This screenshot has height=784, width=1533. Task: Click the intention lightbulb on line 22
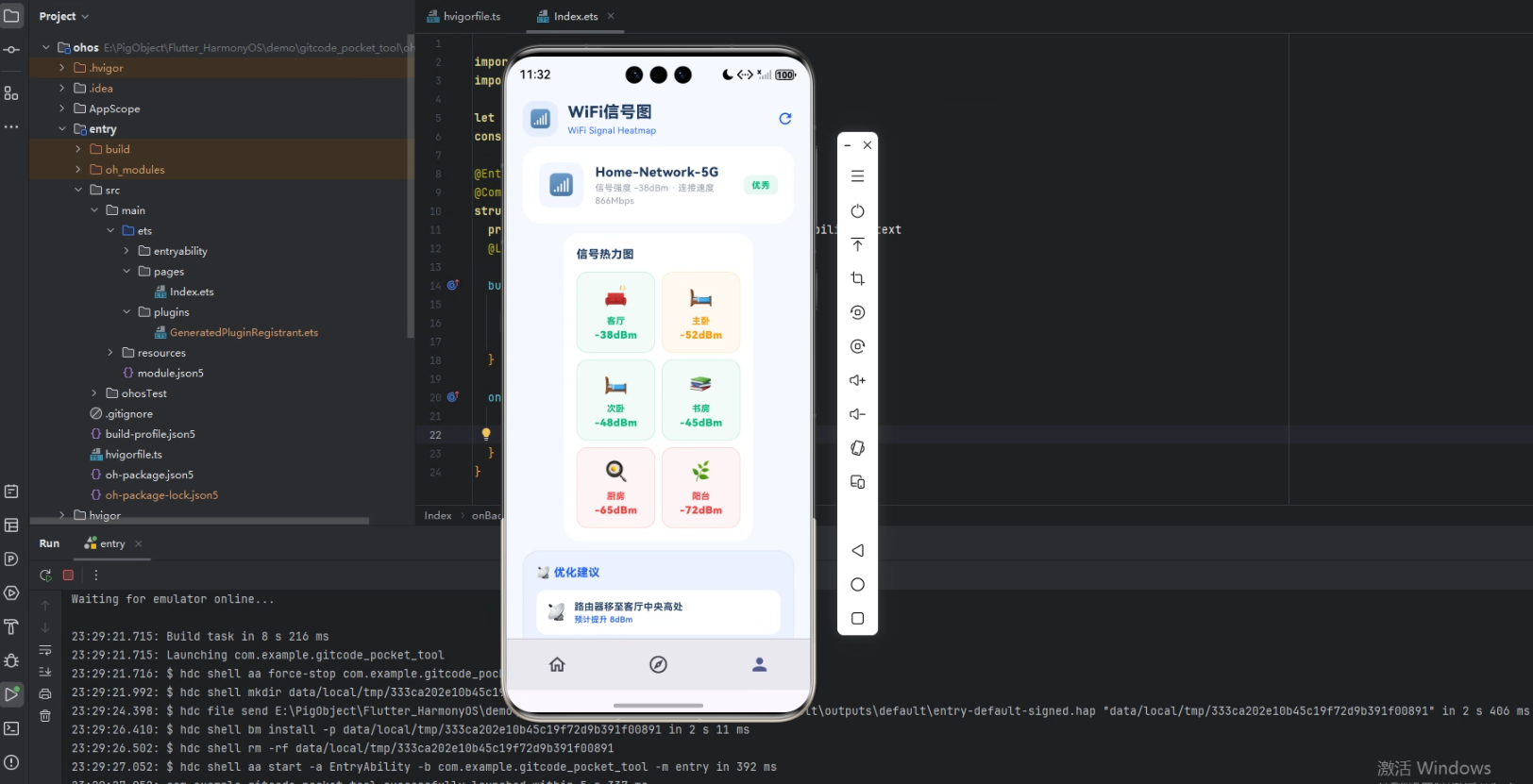pos(486,434)
